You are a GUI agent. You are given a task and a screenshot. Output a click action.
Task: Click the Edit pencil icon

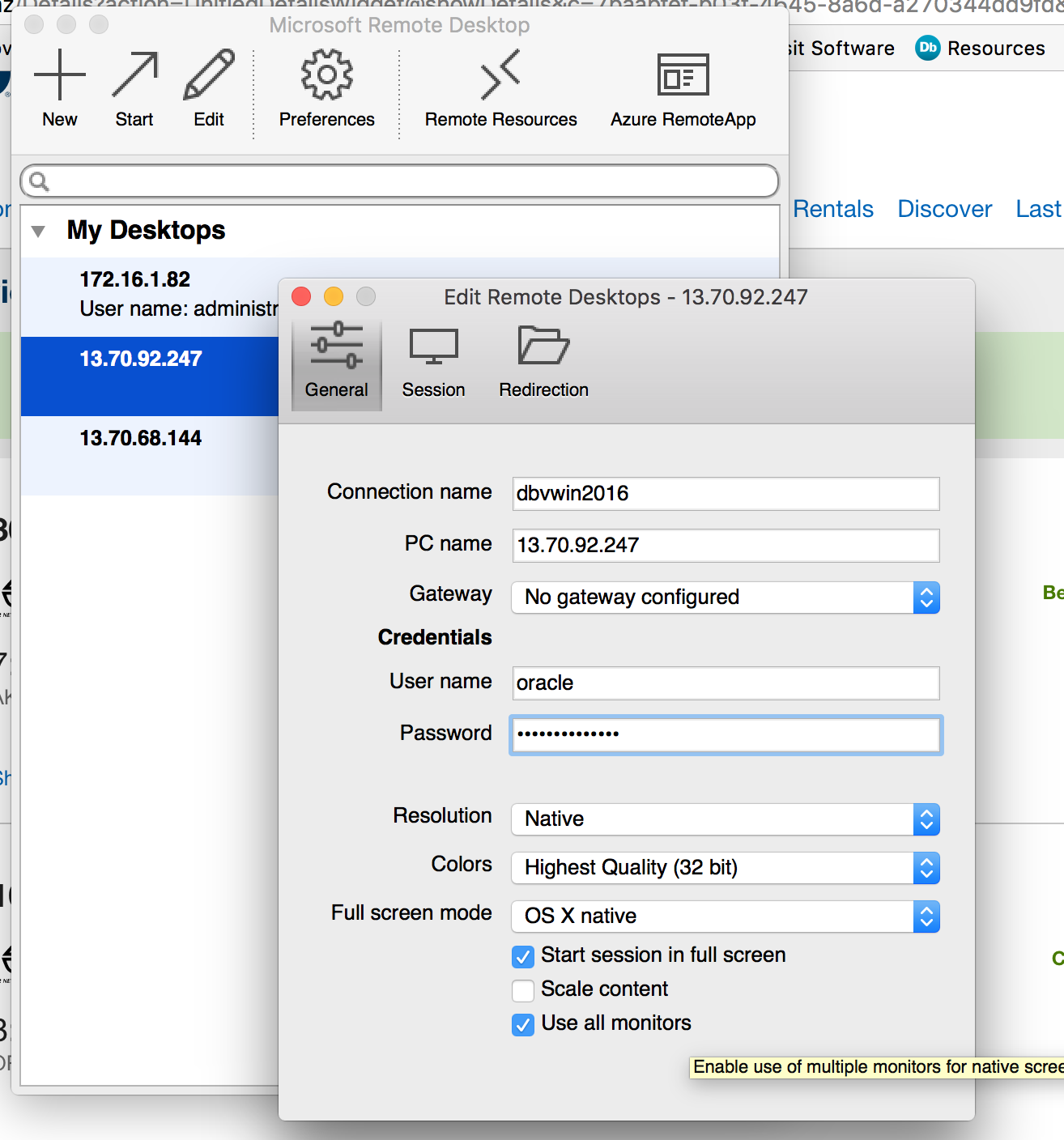(x=209, y=74)
